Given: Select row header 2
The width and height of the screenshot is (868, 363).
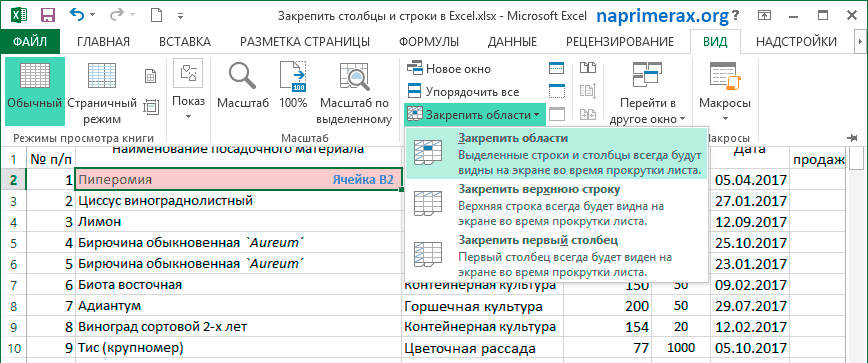Looking at the screenshot, I should point(13,180).
